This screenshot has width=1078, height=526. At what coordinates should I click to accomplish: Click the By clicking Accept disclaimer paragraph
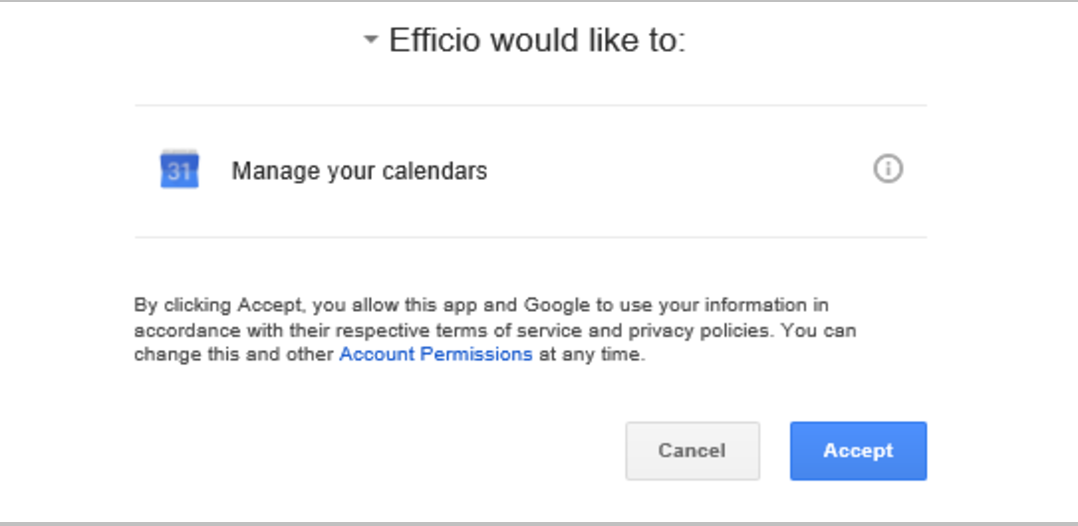(495, 329)
